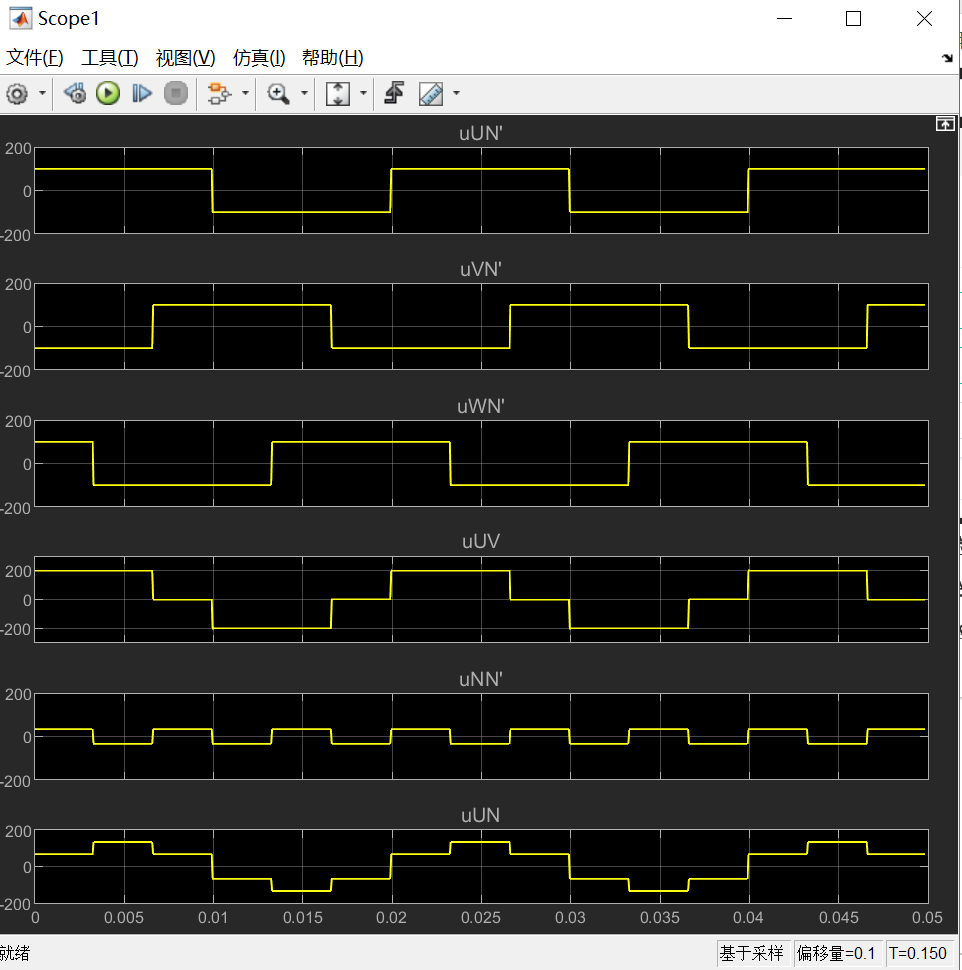The image size is (962, 970).
Task: Open the 仿真(I) menu
Action: click(259, 58)
